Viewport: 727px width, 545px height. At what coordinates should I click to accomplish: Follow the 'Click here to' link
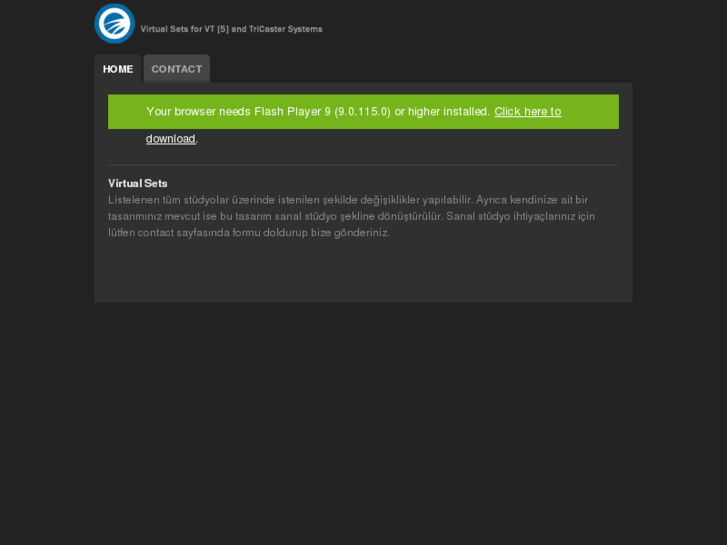528,112
